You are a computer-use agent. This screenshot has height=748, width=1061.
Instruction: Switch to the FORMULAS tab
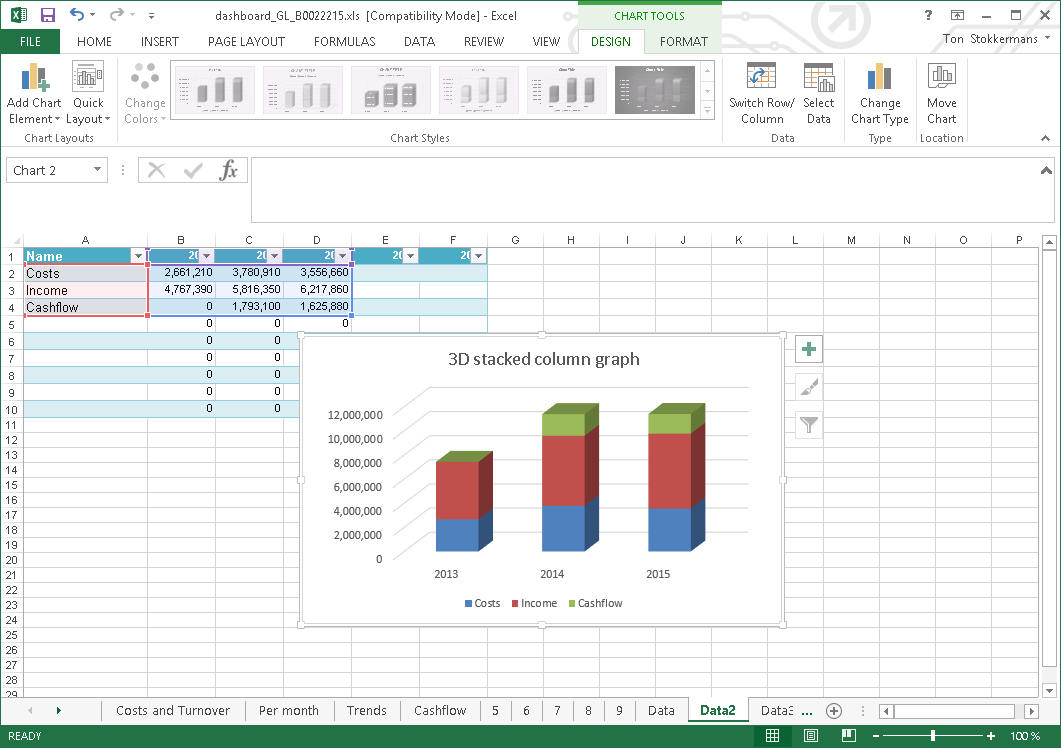(x=344, y=41)
